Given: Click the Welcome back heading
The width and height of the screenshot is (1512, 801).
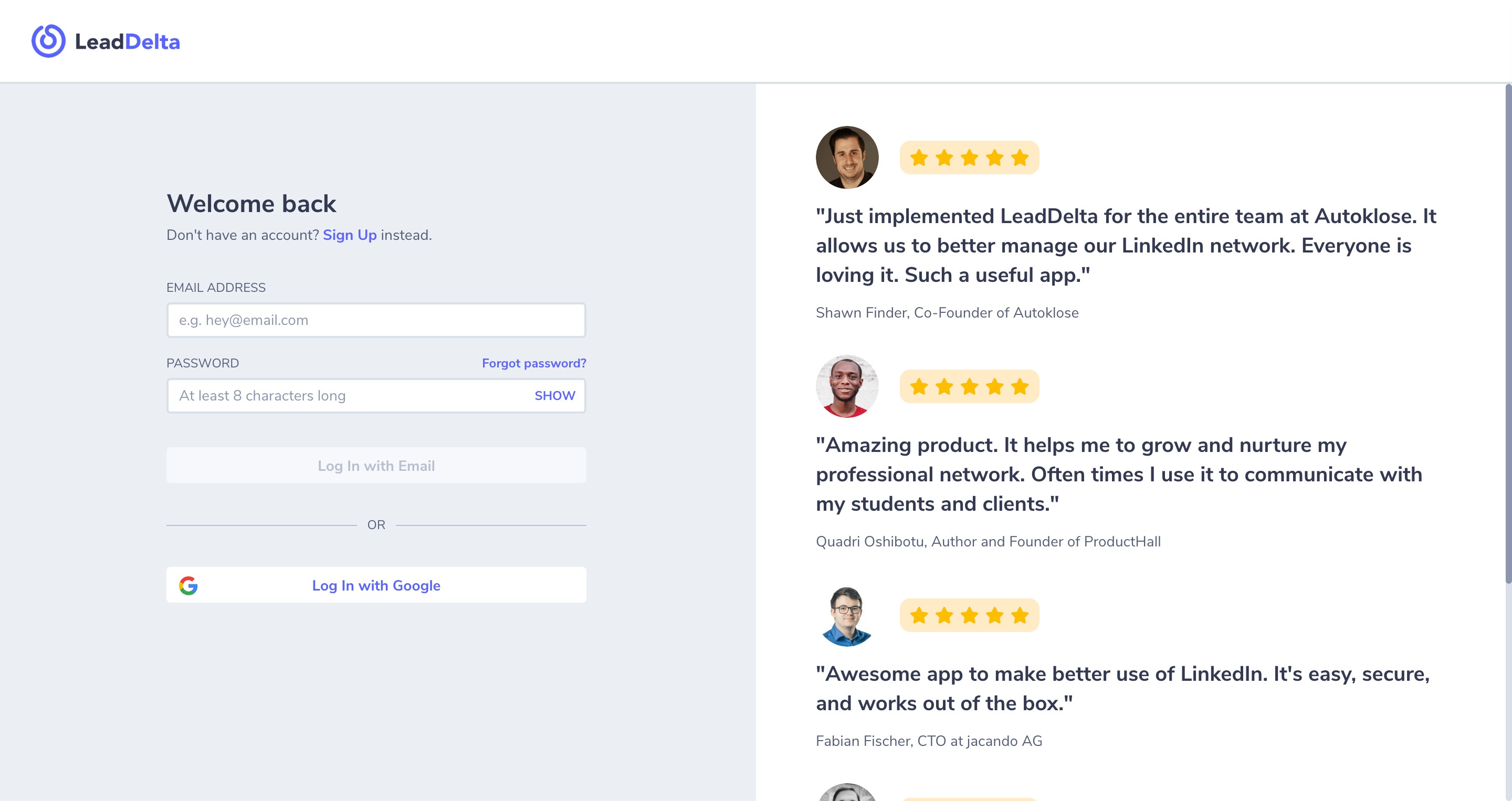Looking at the screenshot, I should 251,204.
